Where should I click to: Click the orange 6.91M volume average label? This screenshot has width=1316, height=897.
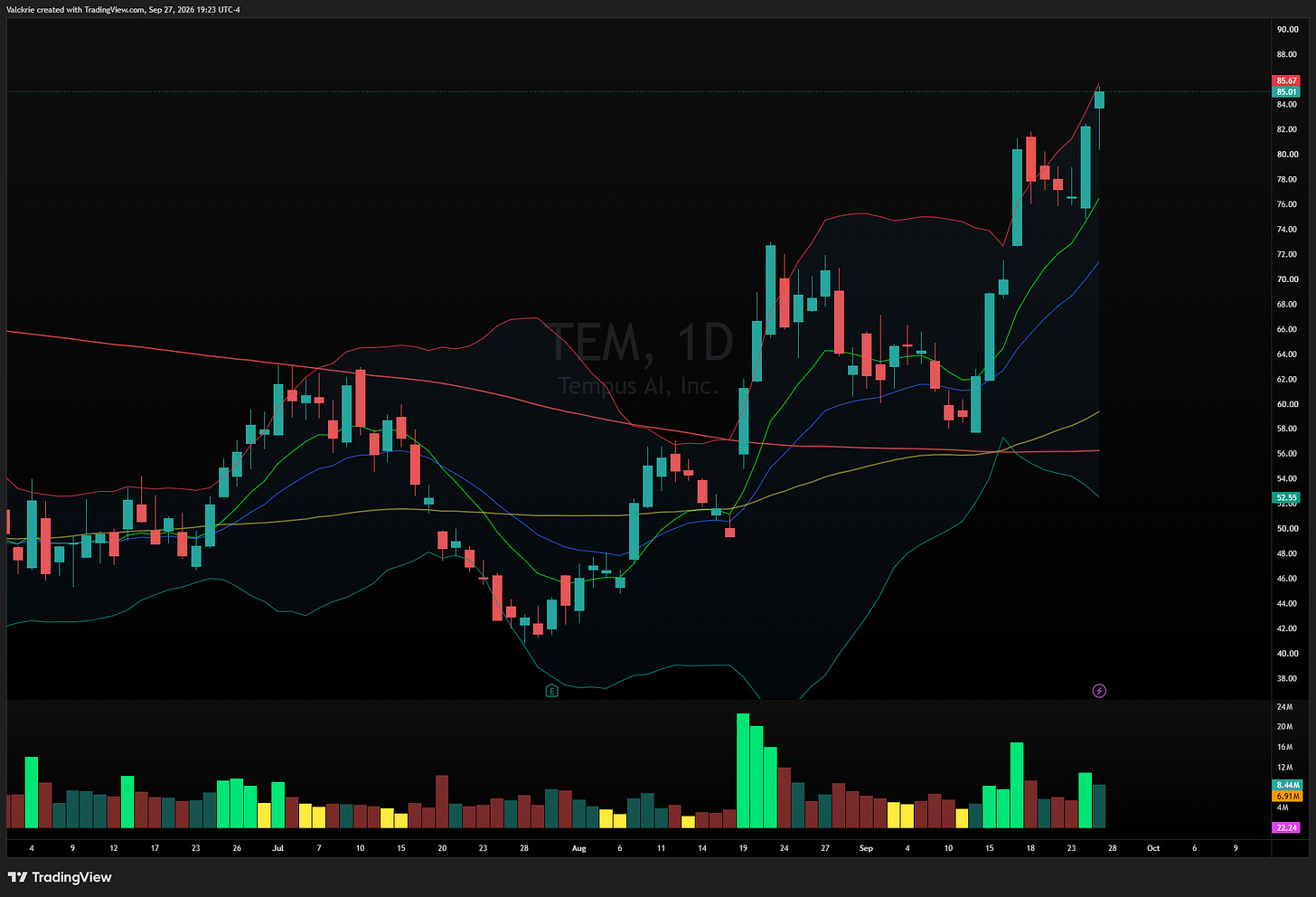click(x=1287, y=796)
